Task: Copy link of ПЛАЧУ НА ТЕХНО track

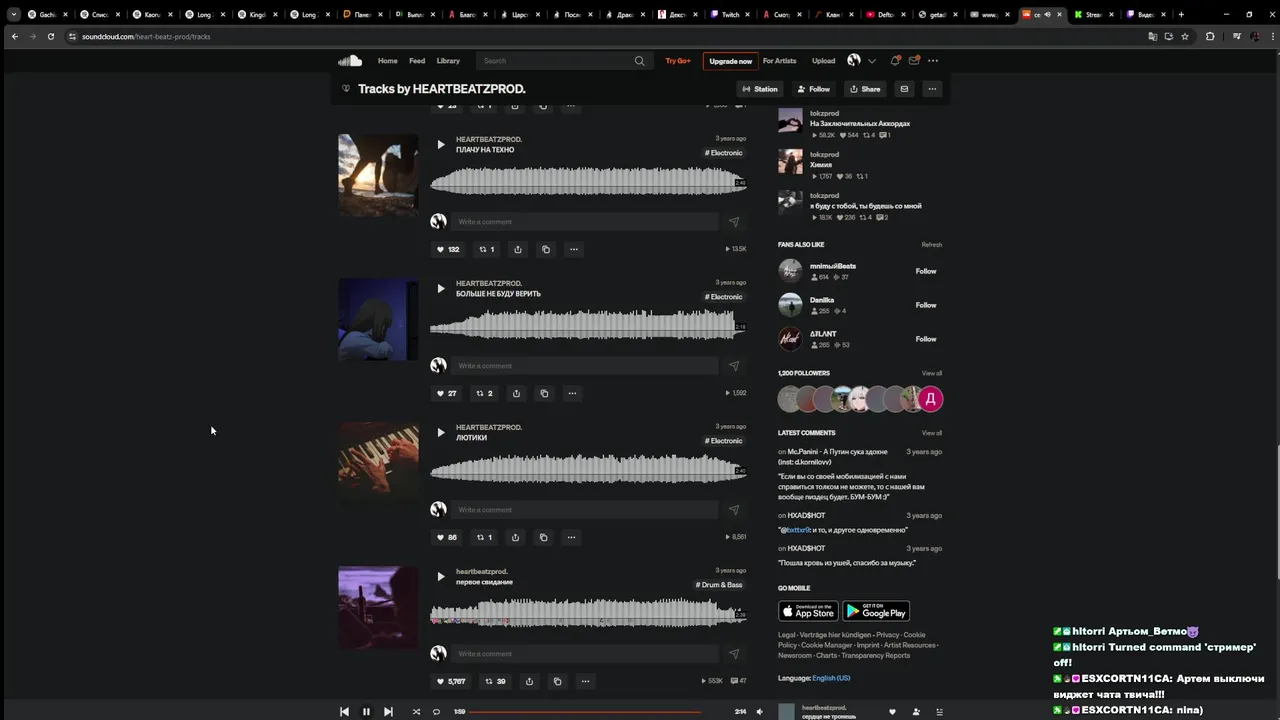Action: (x=545, y=249)
